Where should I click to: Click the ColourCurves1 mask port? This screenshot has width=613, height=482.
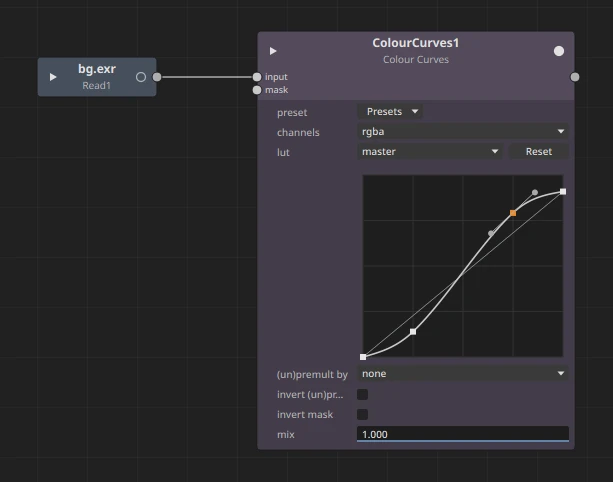point(257,90)
